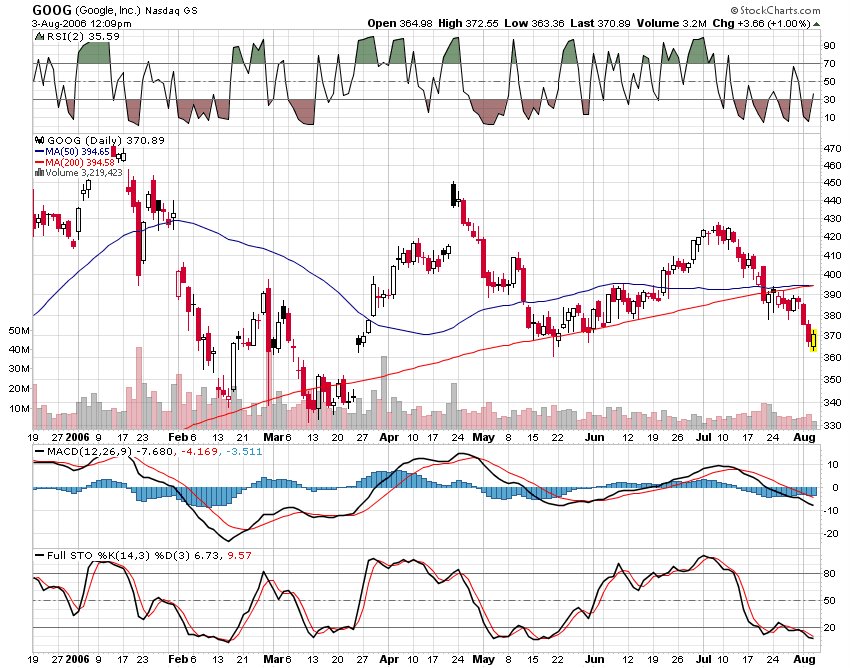Click the 400 price axis label
850x668 pixels.
[832, 274]
